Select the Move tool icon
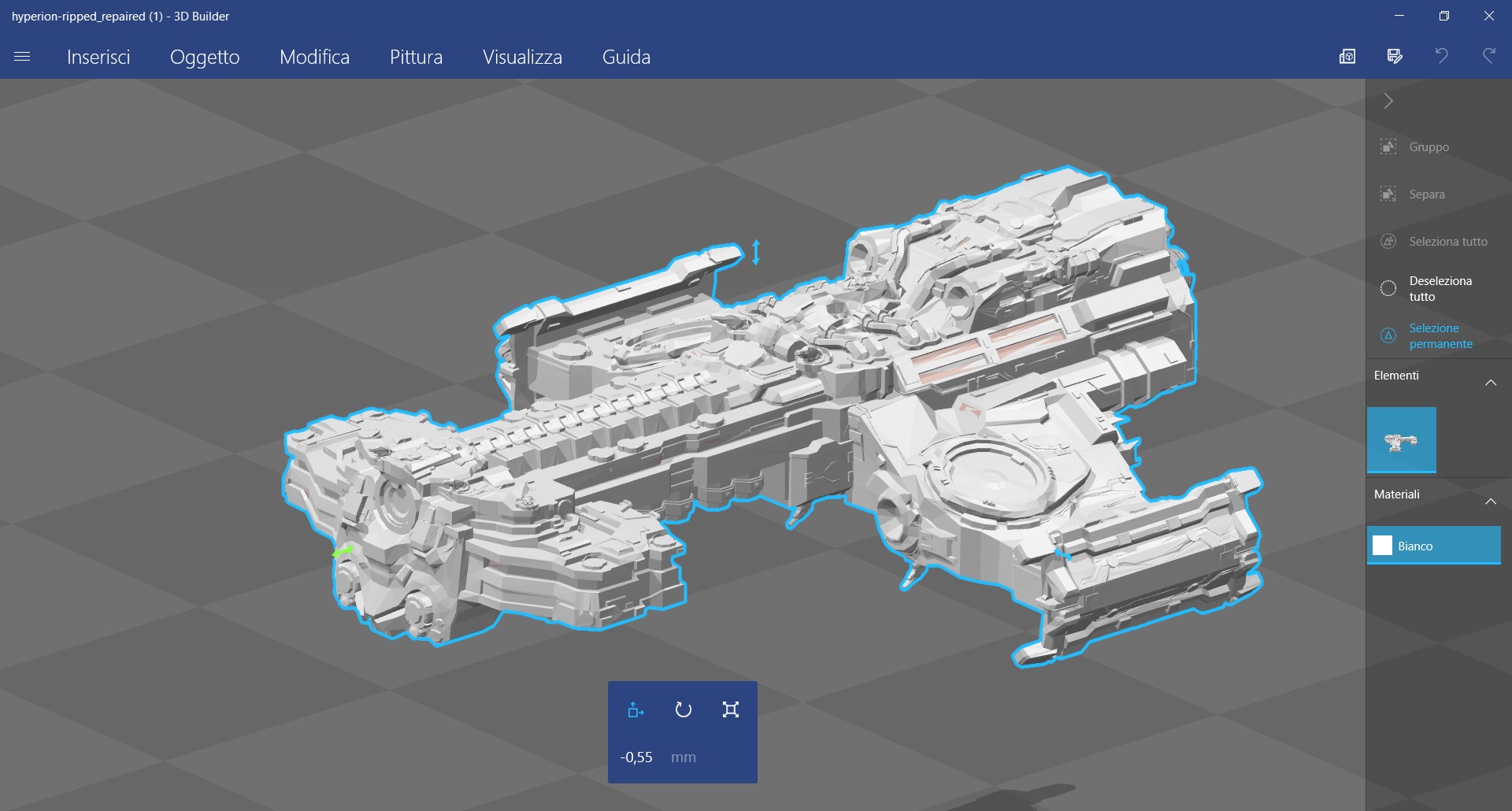Viewport: 1512px width, 811px height. (x=636, y=710)
